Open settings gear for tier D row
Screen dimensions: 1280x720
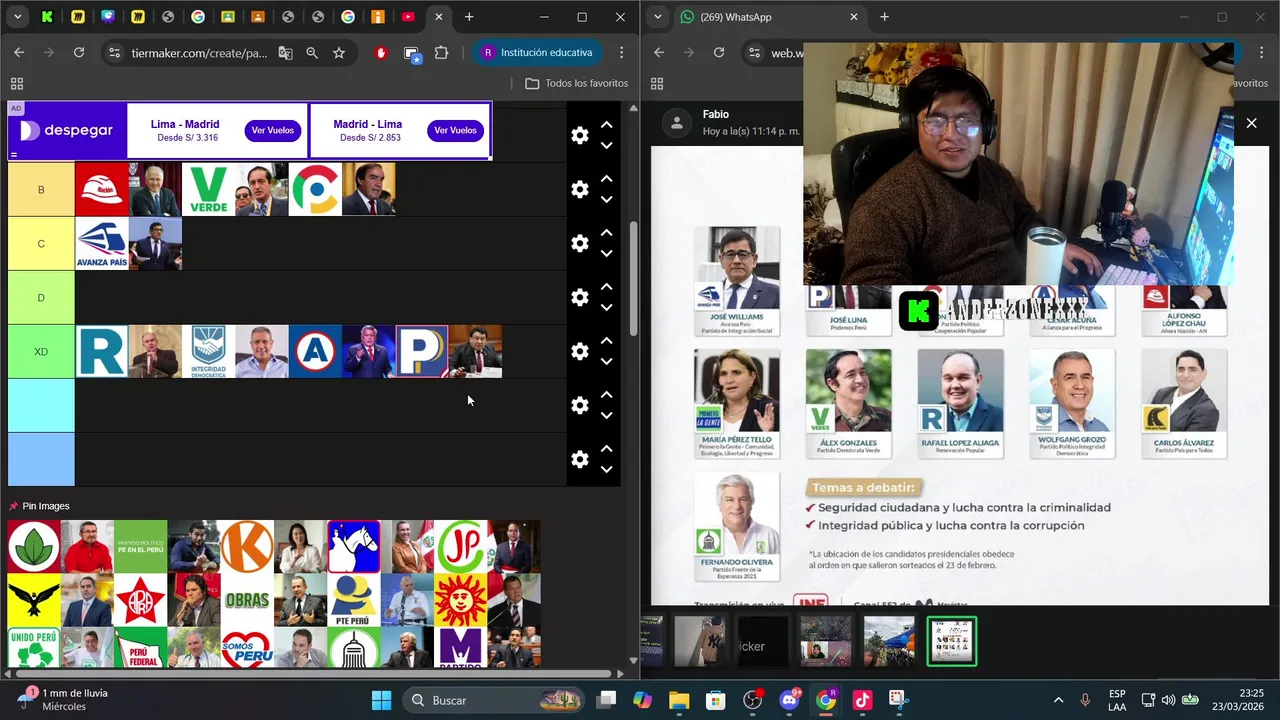580,297
